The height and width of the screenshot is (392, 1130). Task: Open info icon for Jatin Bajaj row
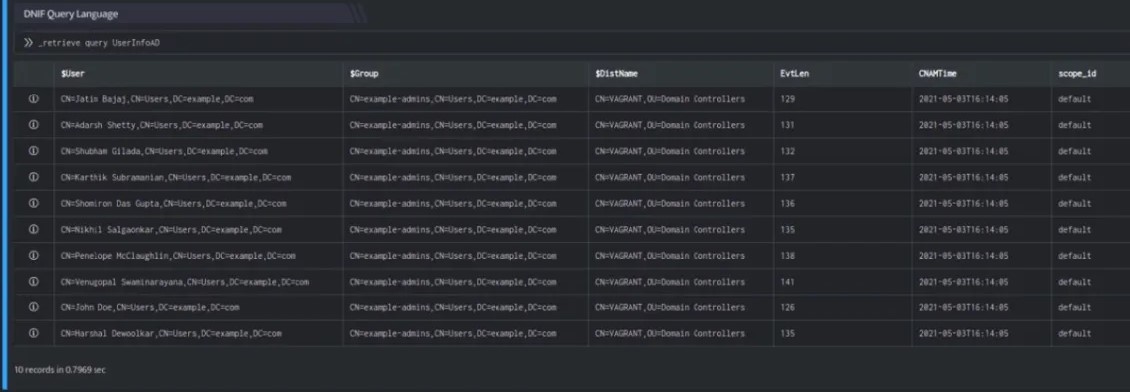(x=33, y=99)
